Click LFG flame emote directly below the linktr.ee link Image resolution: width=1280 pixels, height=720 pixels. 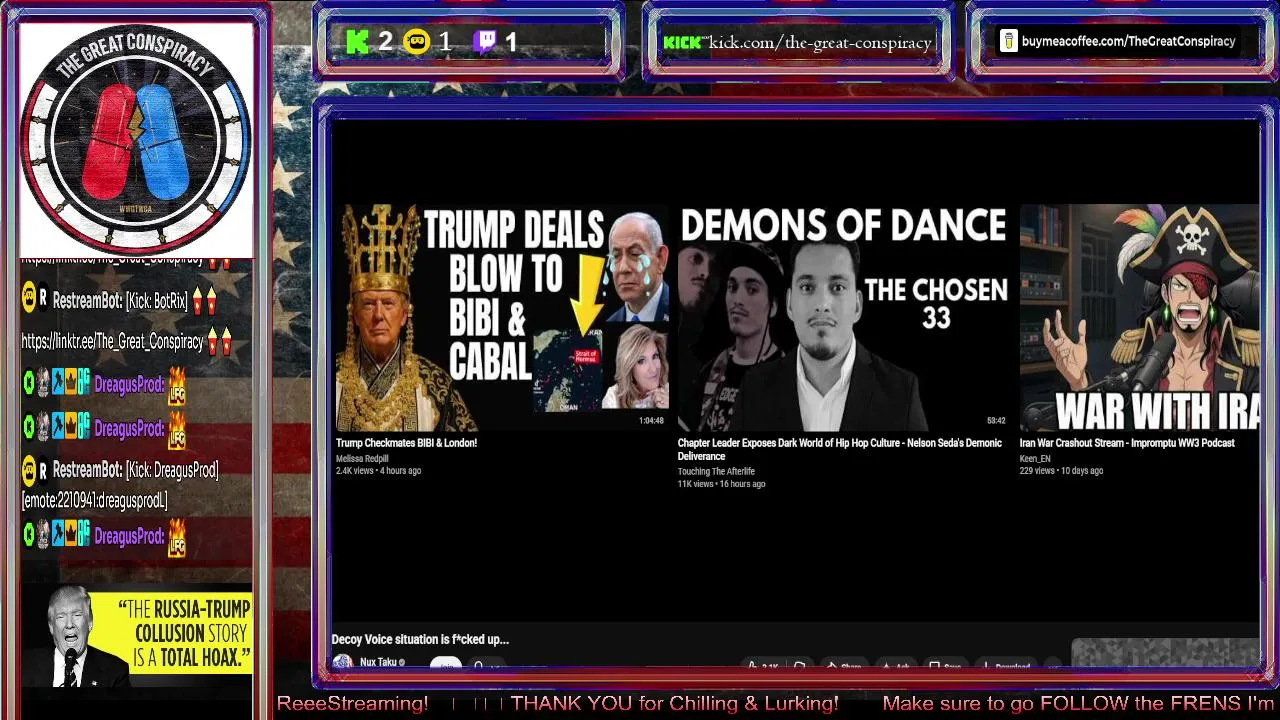(x=177, y=385)
